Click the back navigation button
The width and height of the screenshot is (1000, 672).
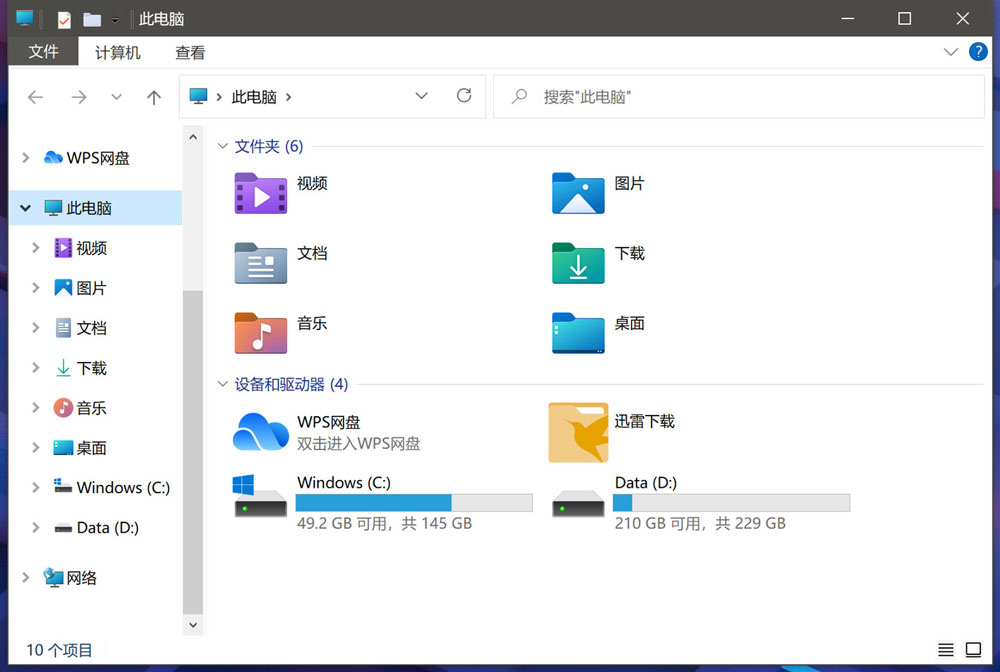pos(35,96)
